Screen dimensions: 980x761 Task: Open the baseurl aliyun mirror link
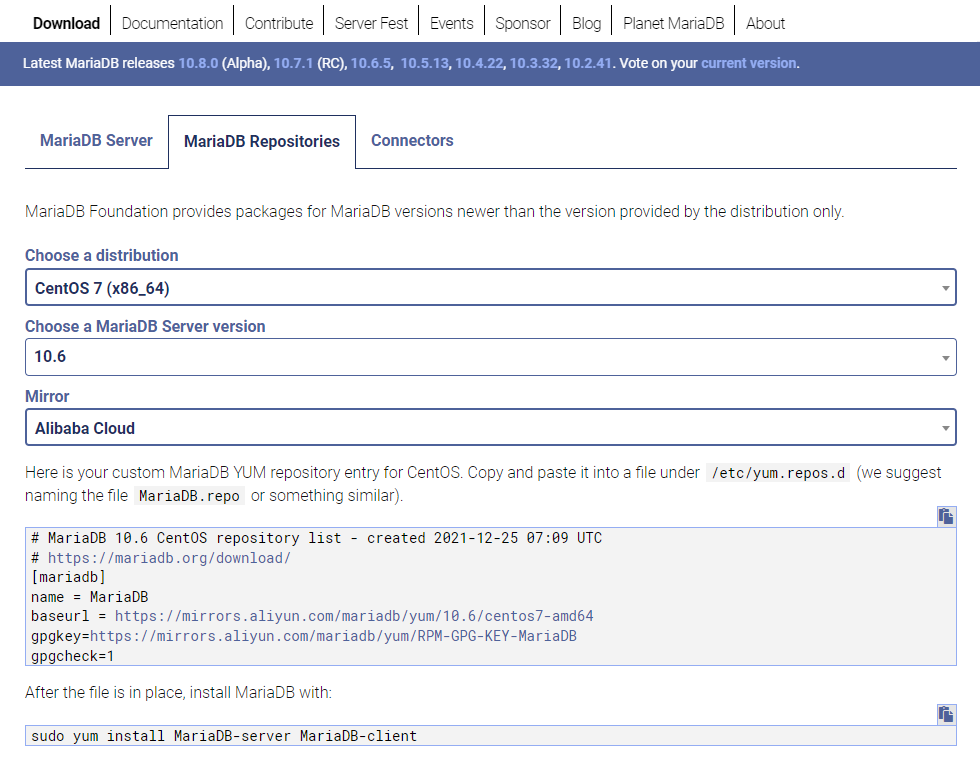tap(354, 616)
